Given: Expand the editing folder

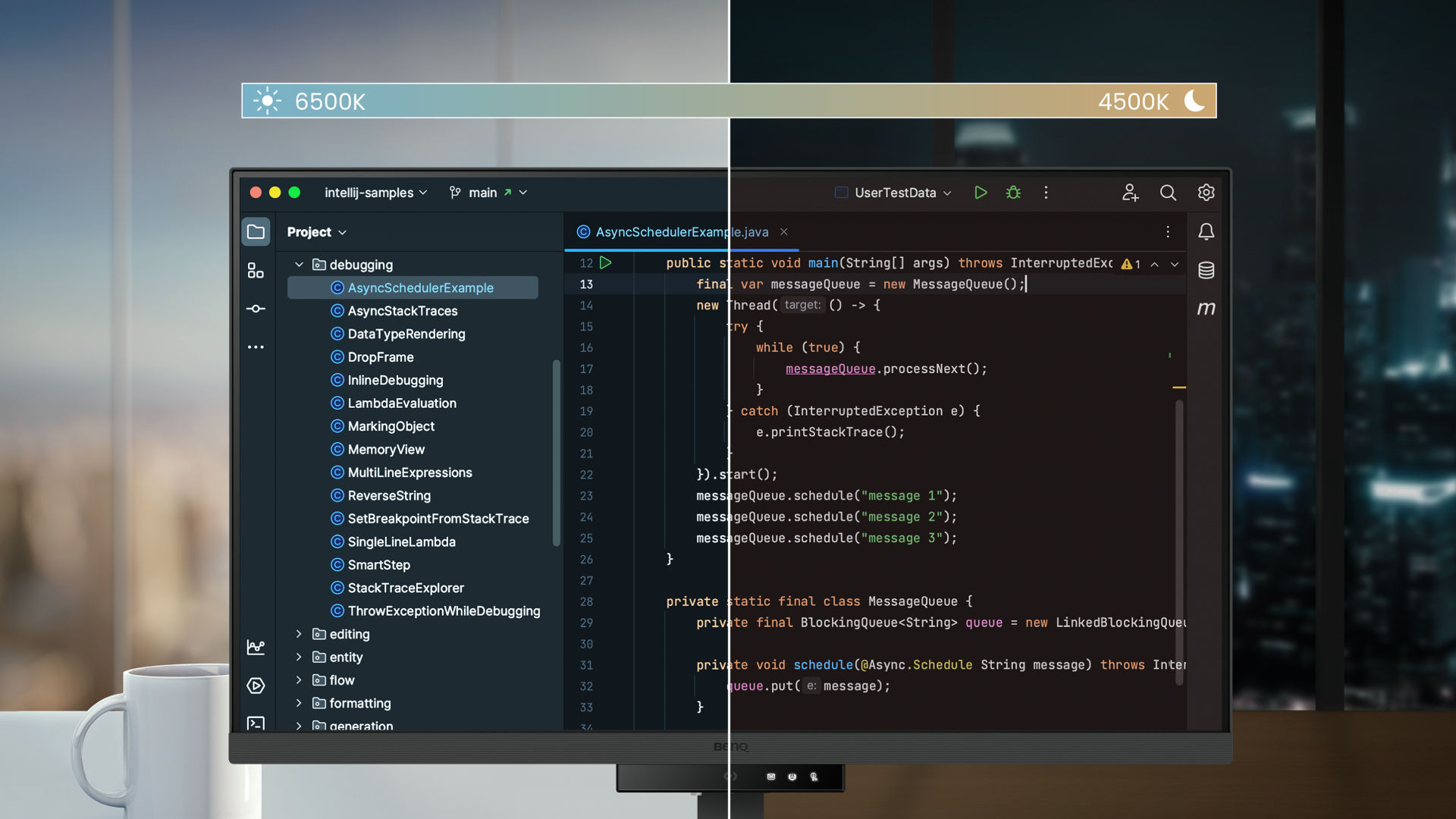Looking at the screenshot, I should 299,634.
